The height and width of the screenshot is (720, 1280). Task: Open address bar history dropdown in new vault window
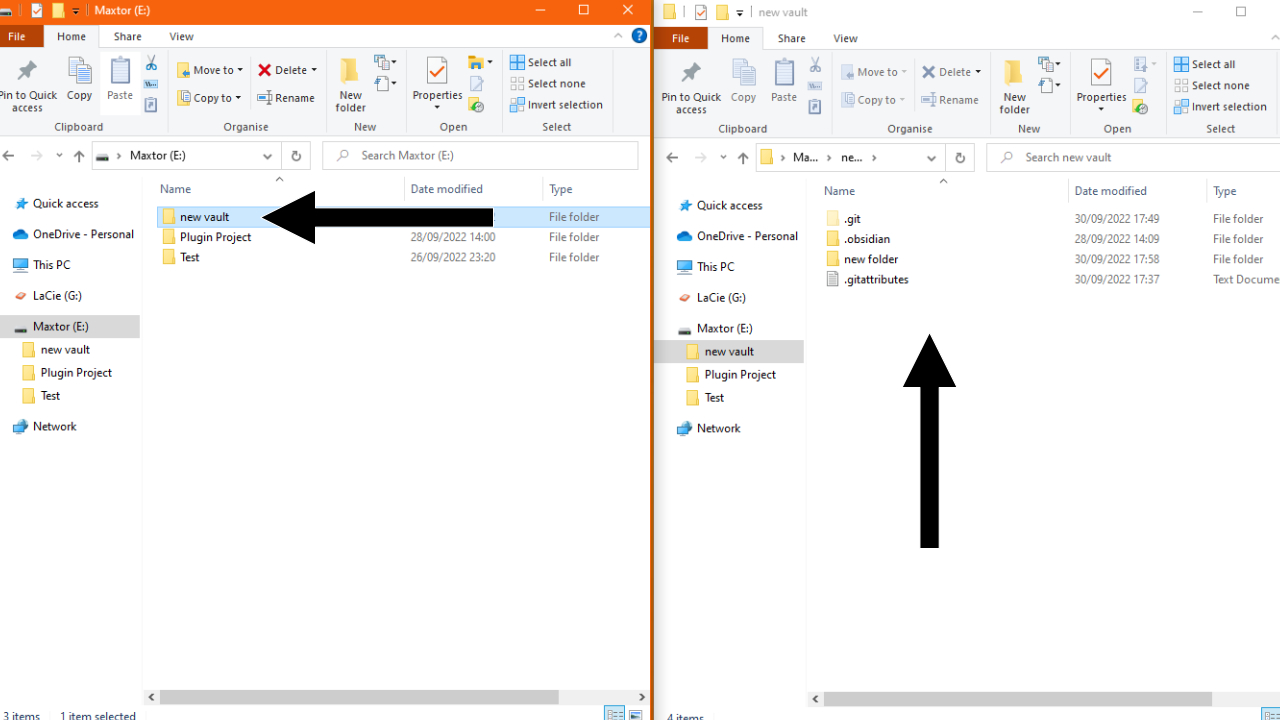[x=931, y=158]
